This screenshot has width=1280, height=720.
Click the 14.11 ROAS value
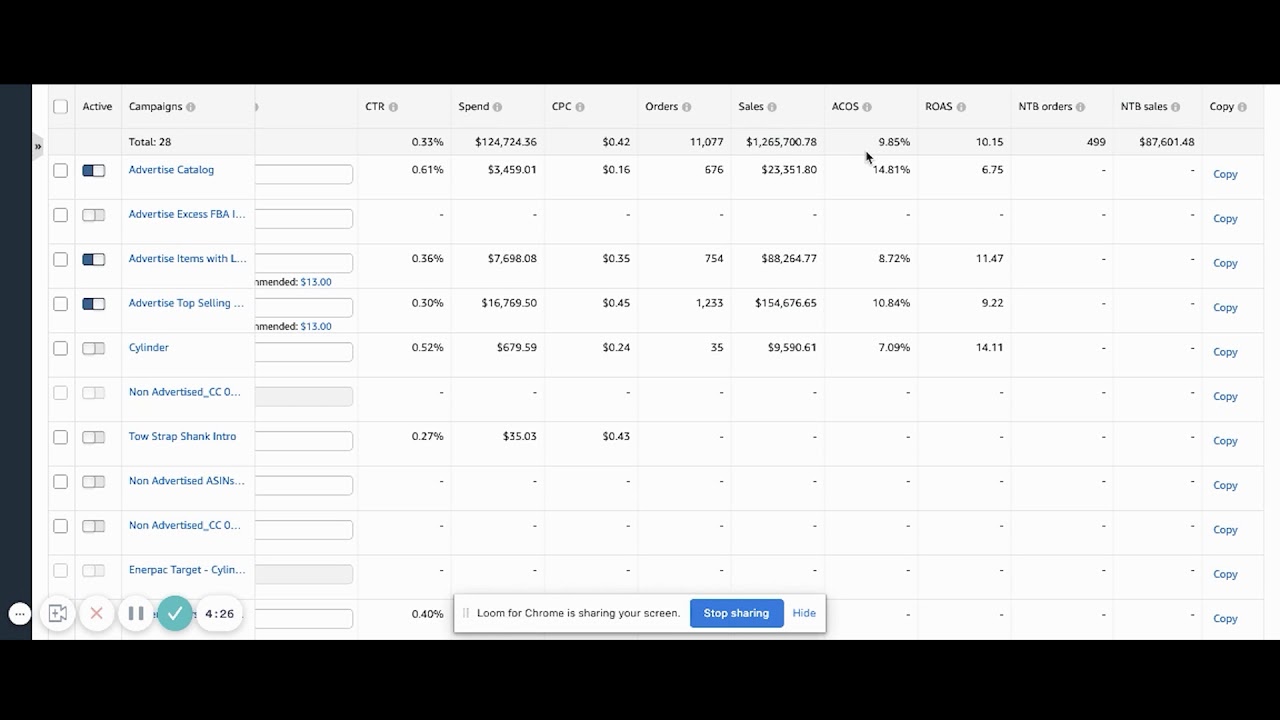[x=988, y=348]
